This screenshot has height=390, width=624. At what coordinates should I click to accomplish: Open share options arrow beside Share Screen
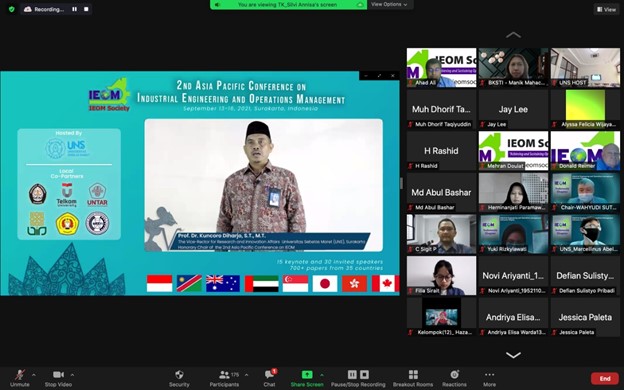[322, 375]
